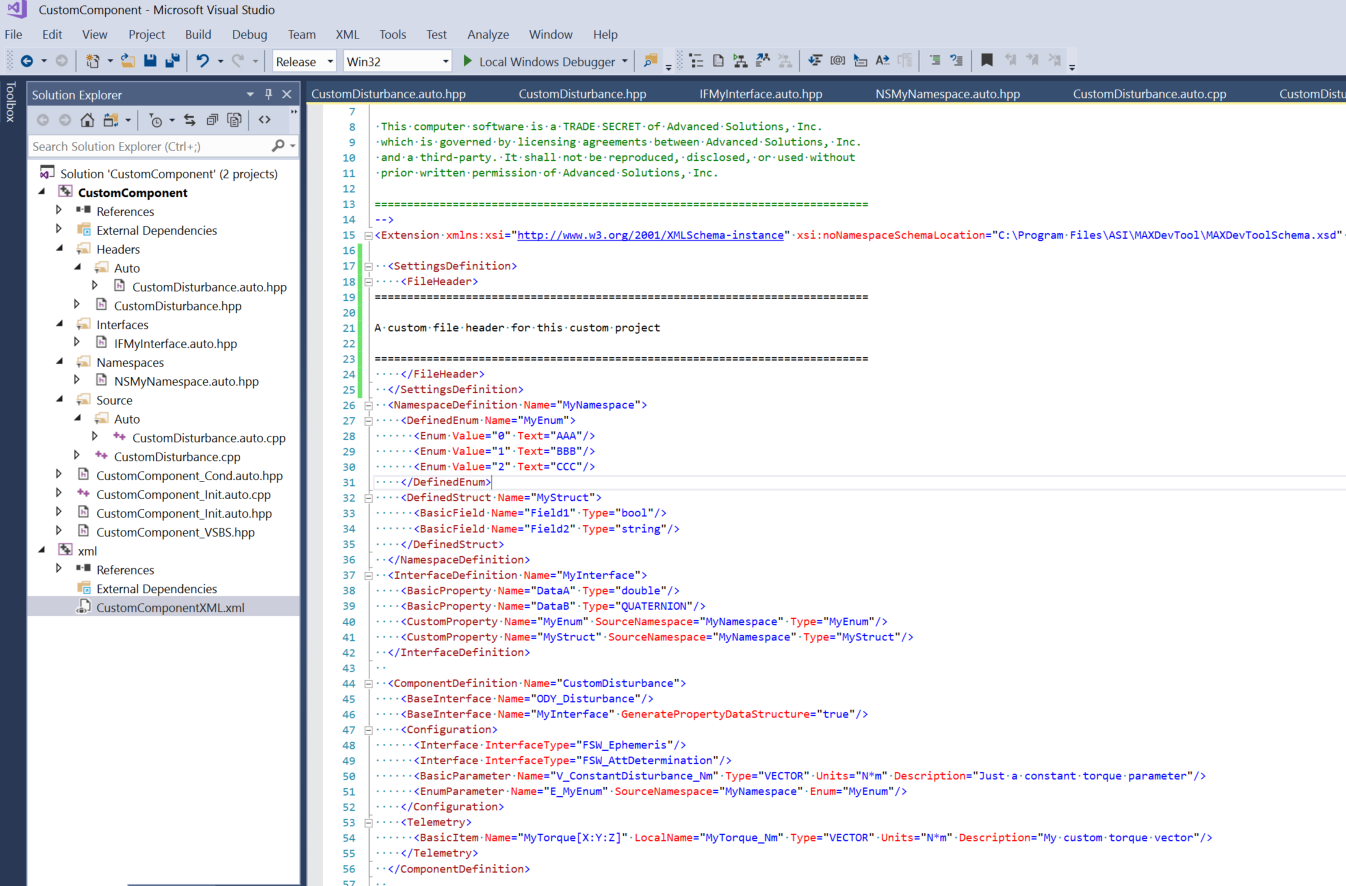Screen dimensions: 1346x886
Task: Click the Save All icon
Action: click(x=173, y=60)
